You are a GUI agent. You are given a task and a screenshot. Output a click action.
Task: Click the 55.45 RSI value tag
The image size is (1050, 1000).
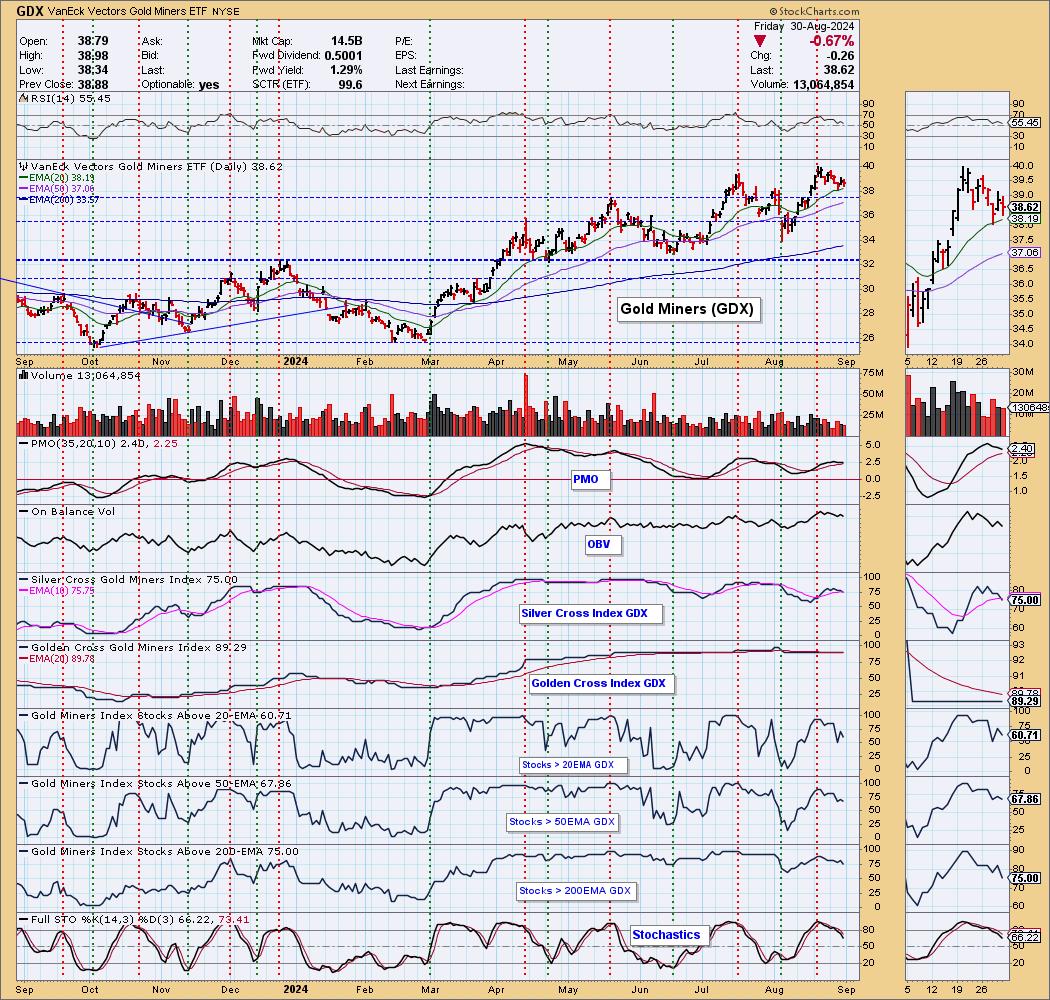pyautogui.click(x=1027, y=123)
